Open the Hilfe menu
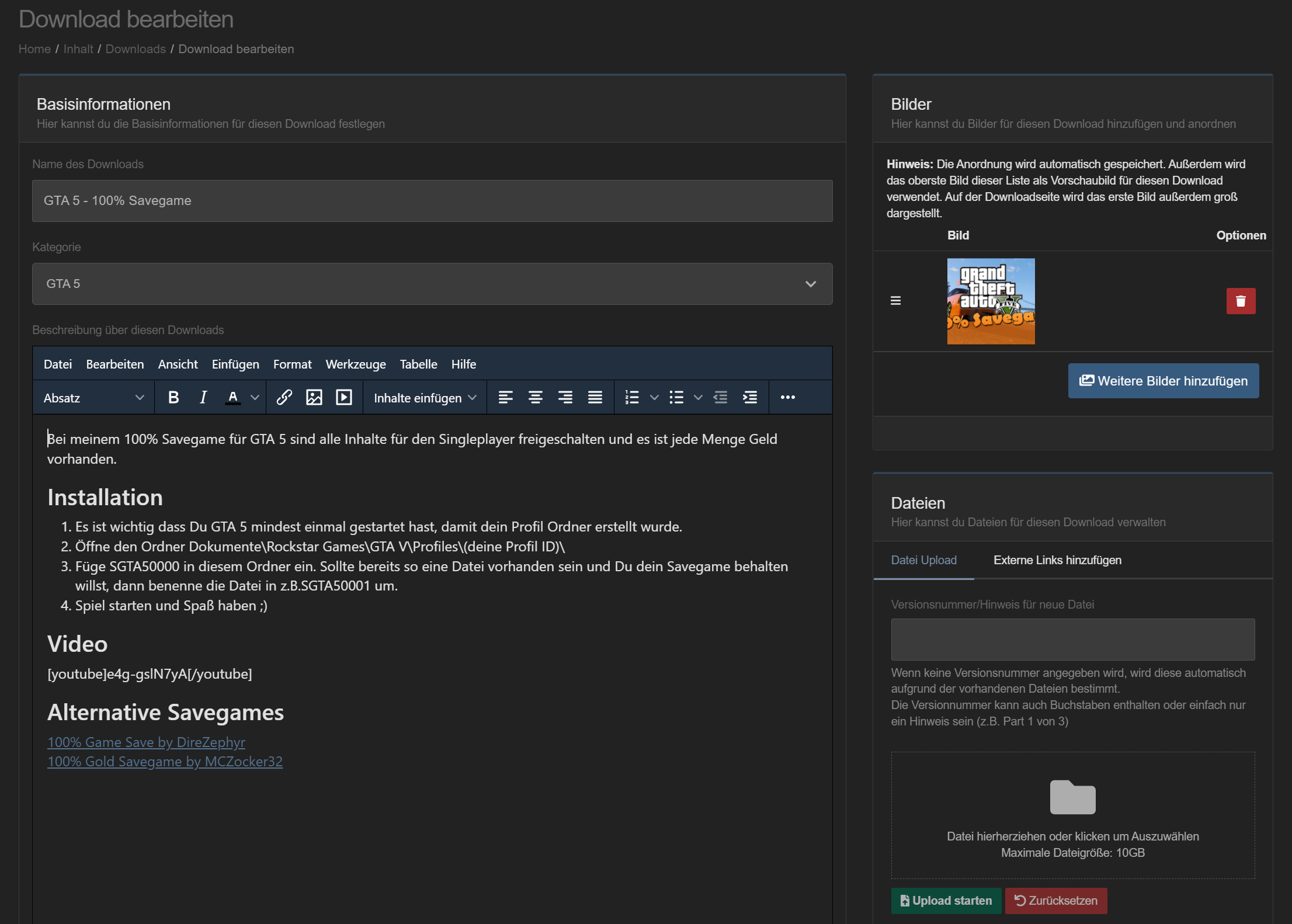This screenshot has width=1292, height=924. pos(464,364)
